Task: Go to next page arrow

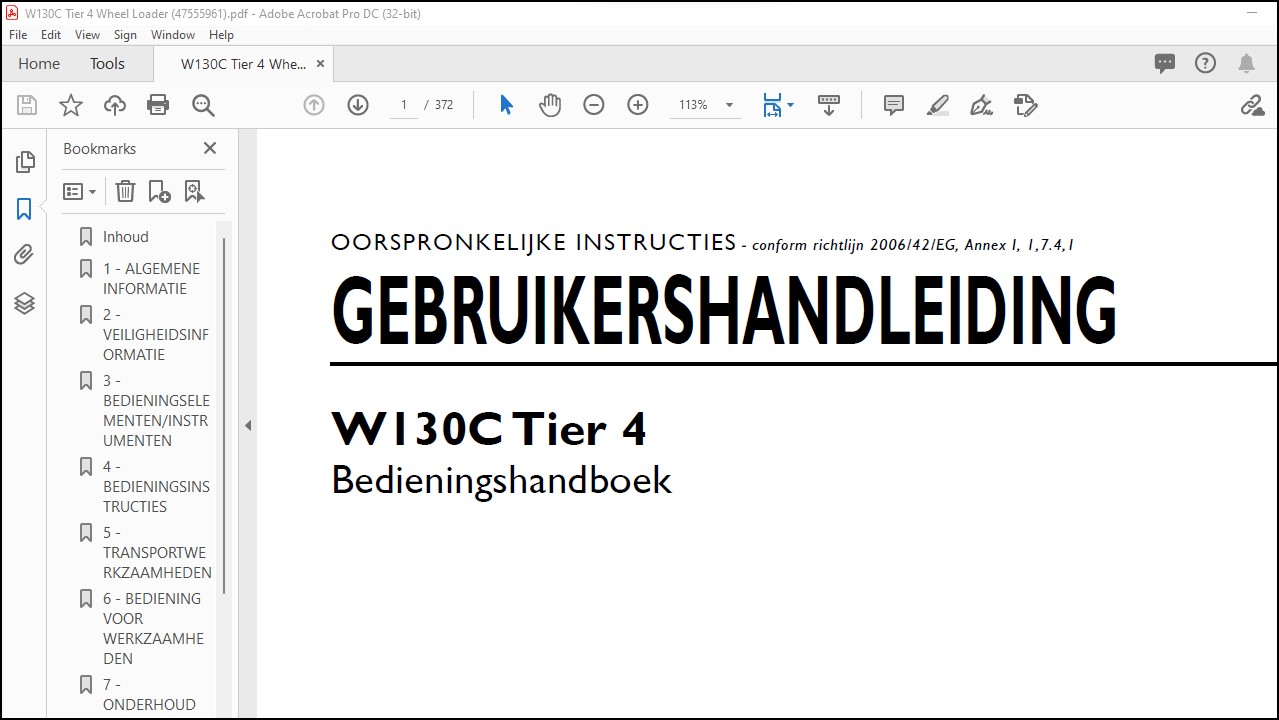Action: (358, 105)
